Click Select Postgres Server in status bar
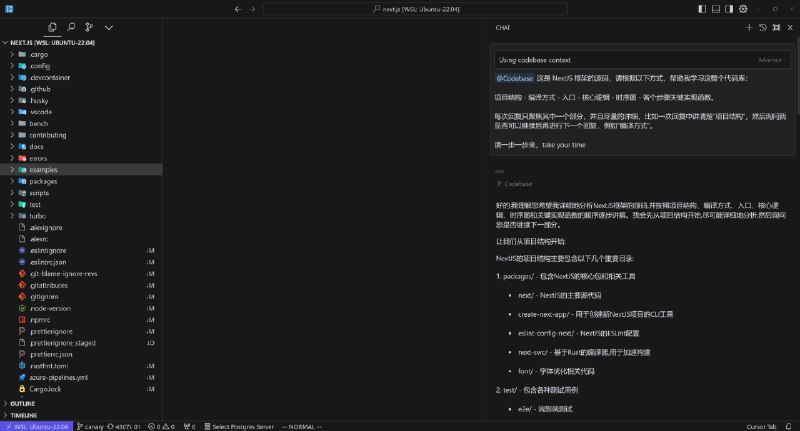The image size is (800, 431). pos(239,426)
